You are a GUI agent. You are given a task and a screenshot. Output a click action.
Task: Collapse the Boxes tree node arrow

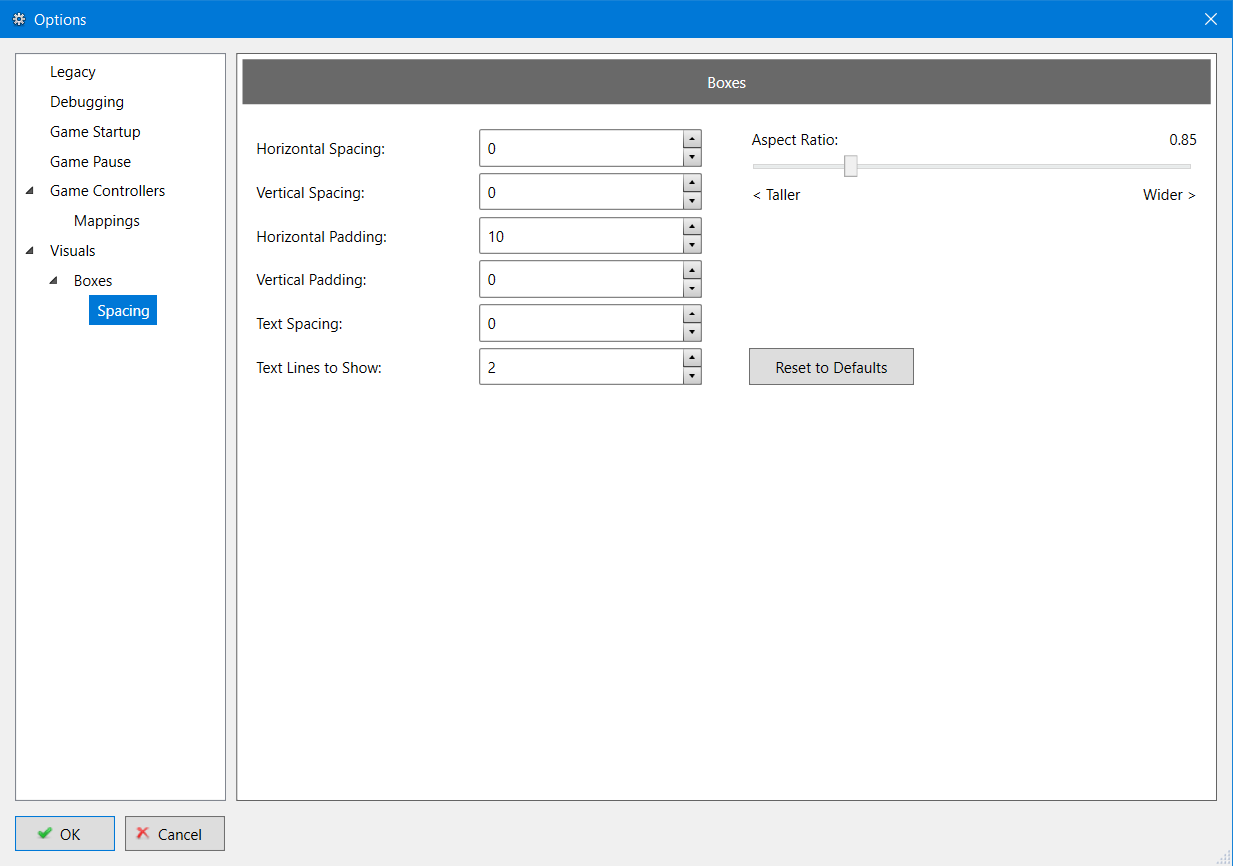click(x=53, y=281)
